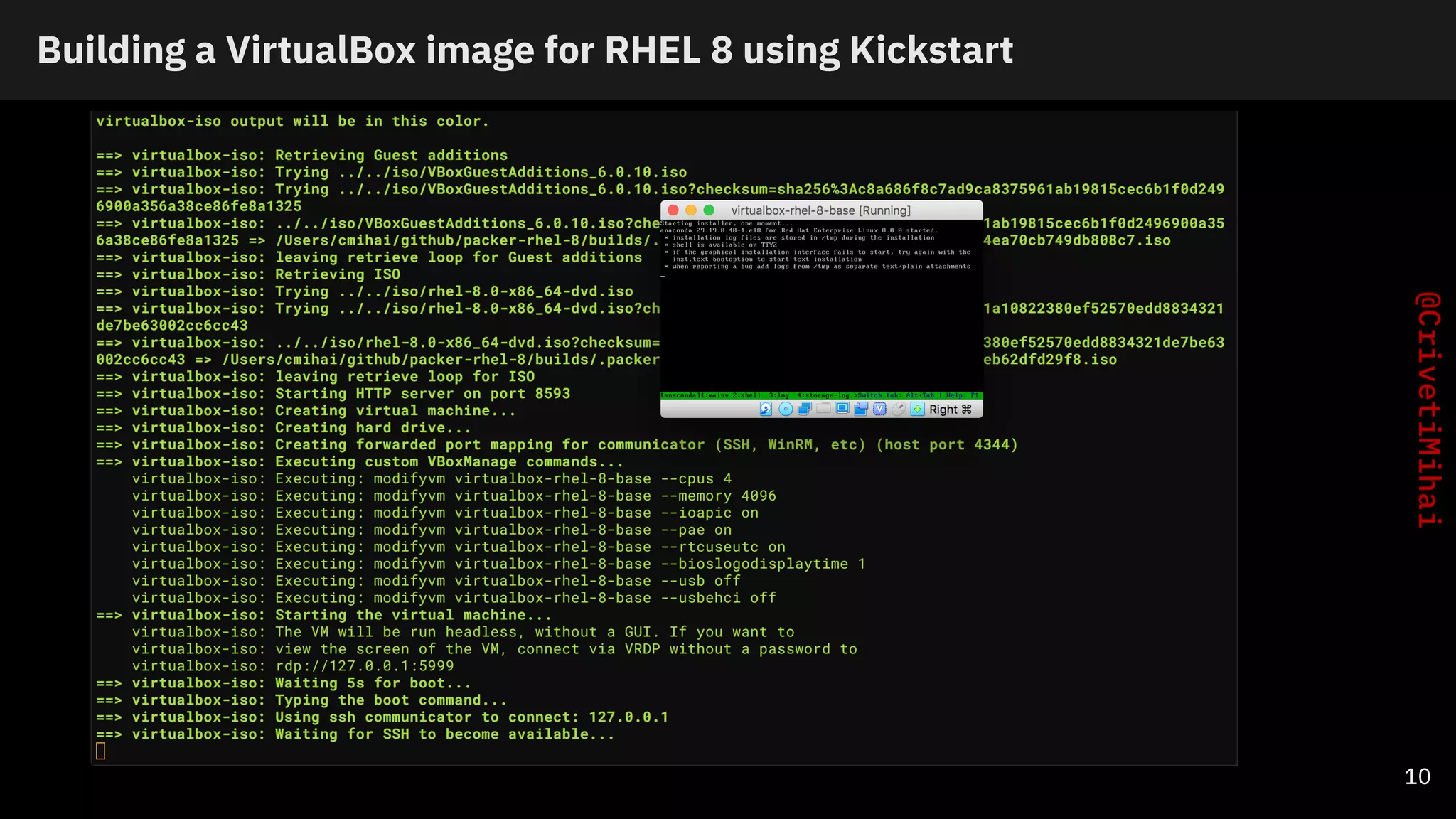Viewport: 1456px width, 819px height.
Task: Click the 'Waiting 5s for boot...' line
Action: point(284,683)
